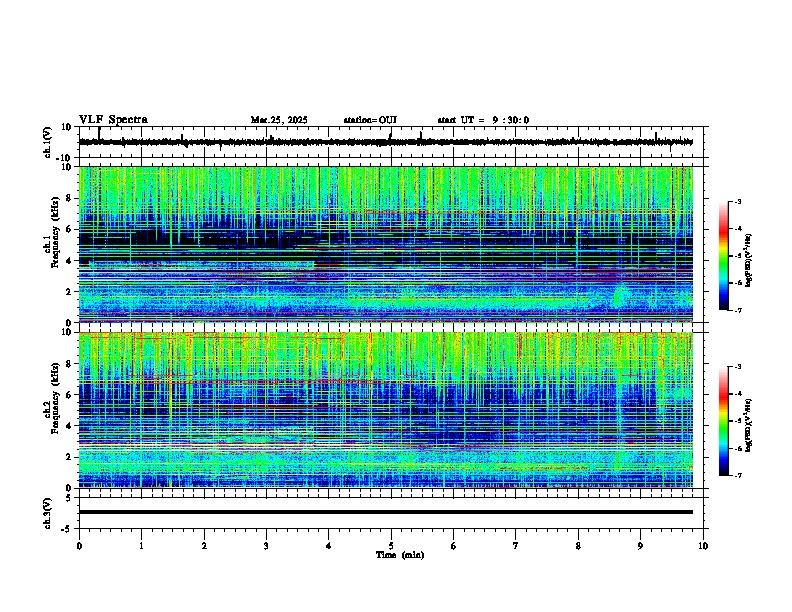This screenshot has height=612, width=792.
Task: Select the "Time (min)" axis label
Action: tap(400, 555)
